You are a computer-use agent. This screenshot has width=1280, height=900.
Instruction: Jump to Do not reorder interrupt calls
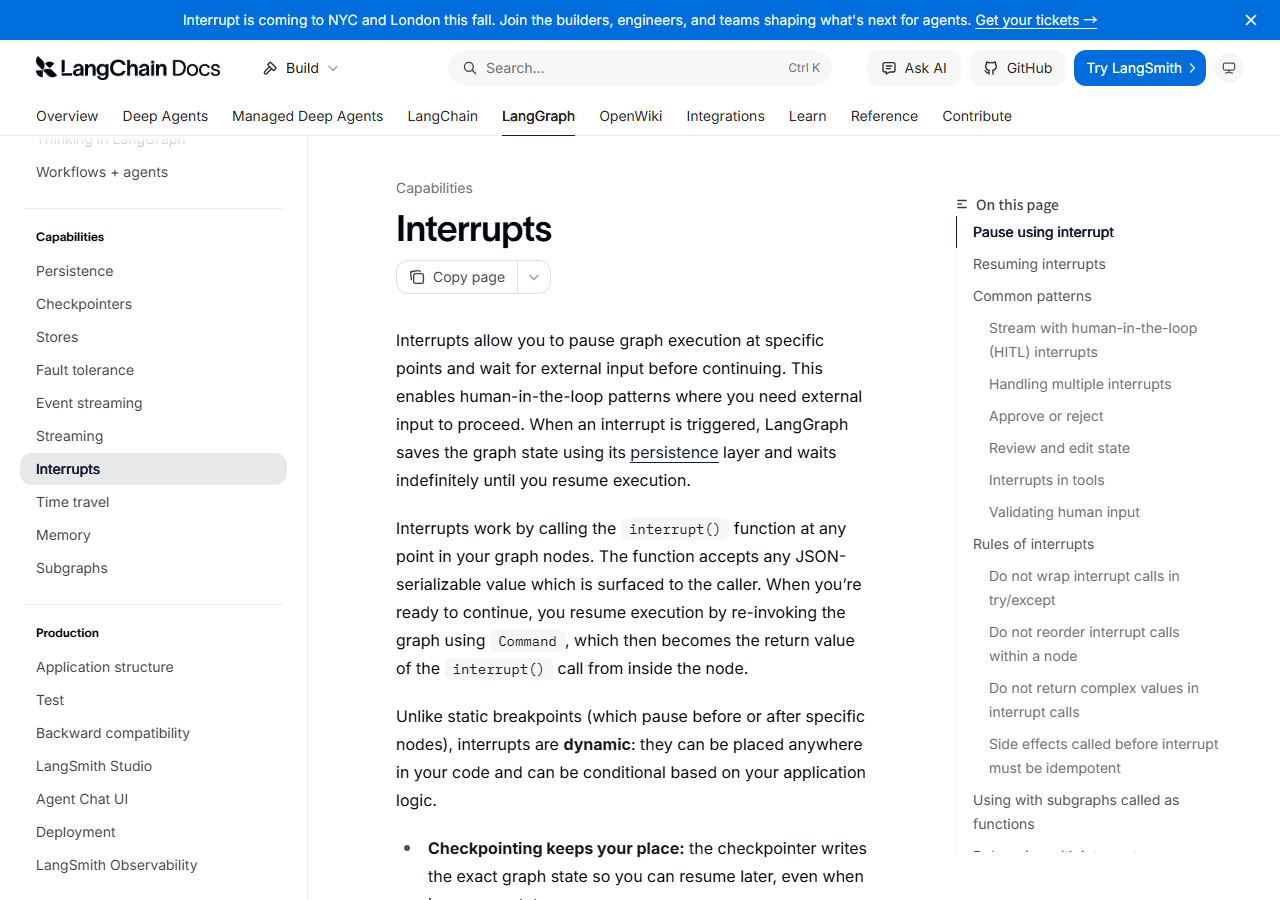[1084, 644]
